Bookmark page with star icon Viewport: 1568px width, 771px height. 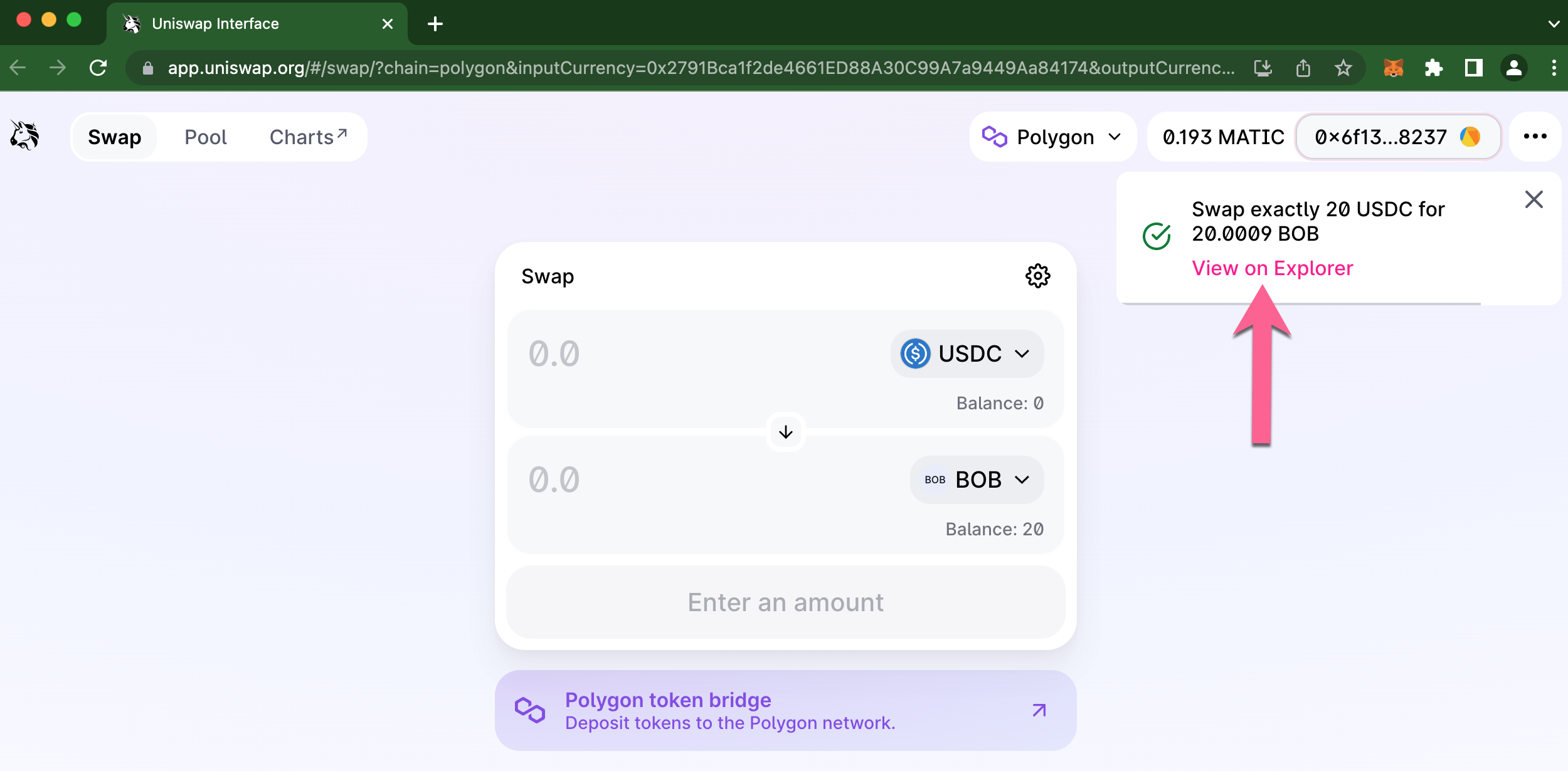click(1343, 68)
